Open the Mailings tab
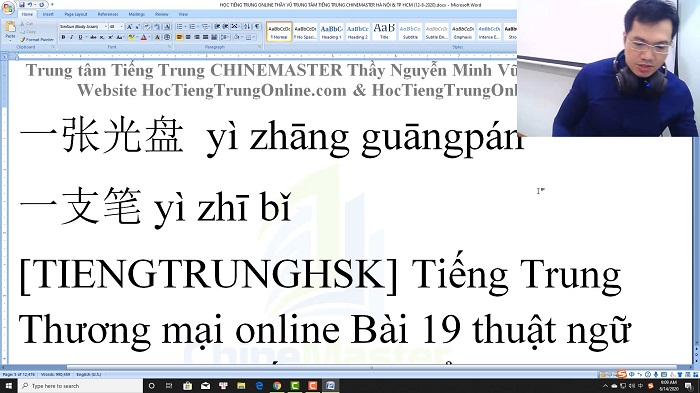This screenshot has width=700, height=393. 137,14
